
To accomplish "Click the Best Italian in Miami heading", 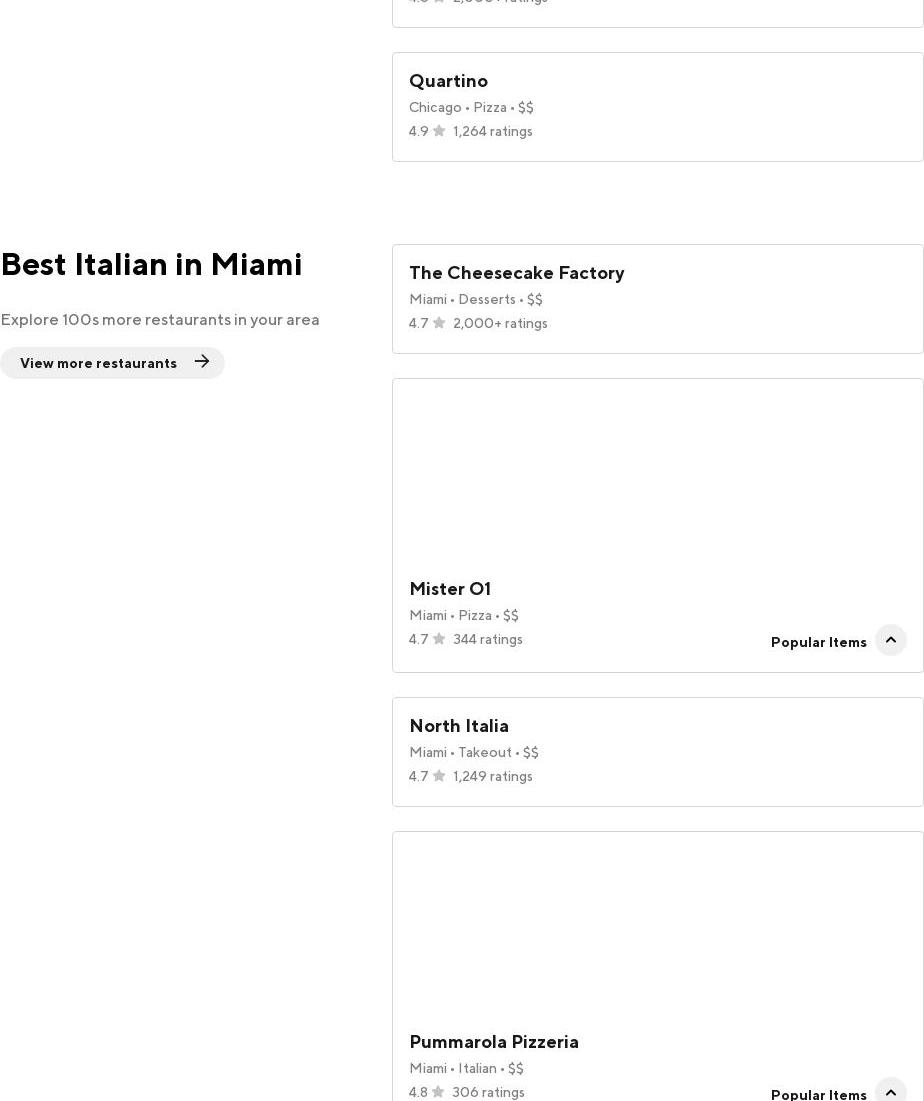I will [x=151, y=264].
